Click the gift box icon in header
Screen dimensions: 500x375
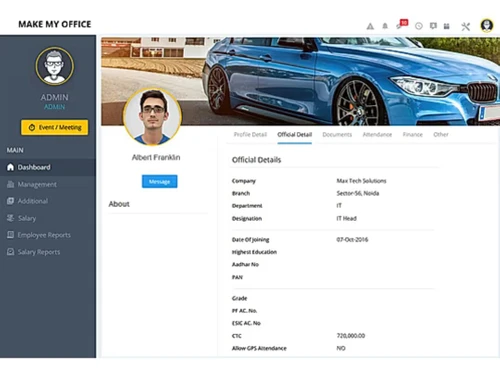pyautogui.click(x=447, y=26)
